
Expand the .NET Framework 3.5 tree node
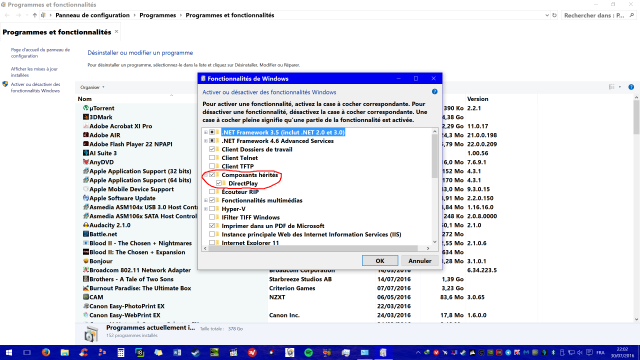pos(206,132)
